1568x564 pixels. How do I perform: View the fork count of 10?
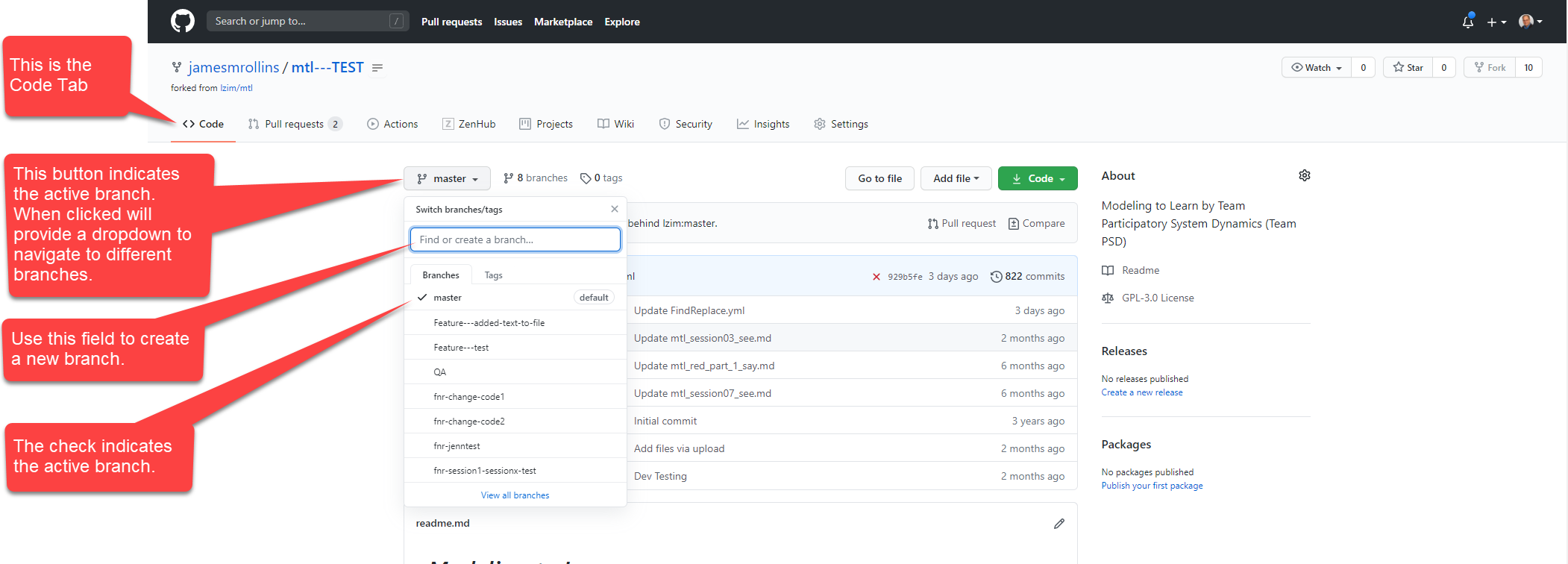pyautogui.click(x=1528, y=67)
